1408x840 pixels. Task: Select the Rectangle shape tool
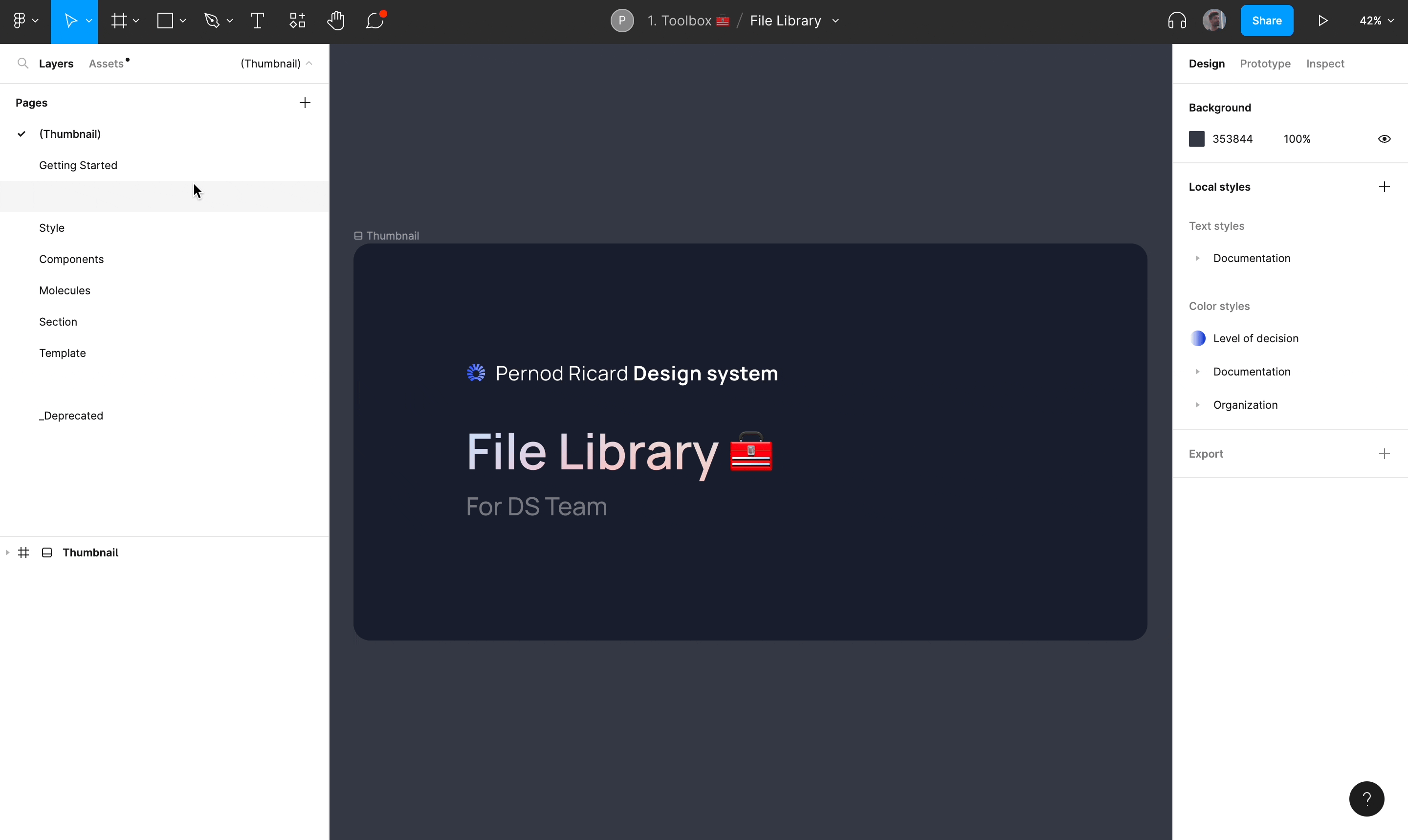pos(165,21)
